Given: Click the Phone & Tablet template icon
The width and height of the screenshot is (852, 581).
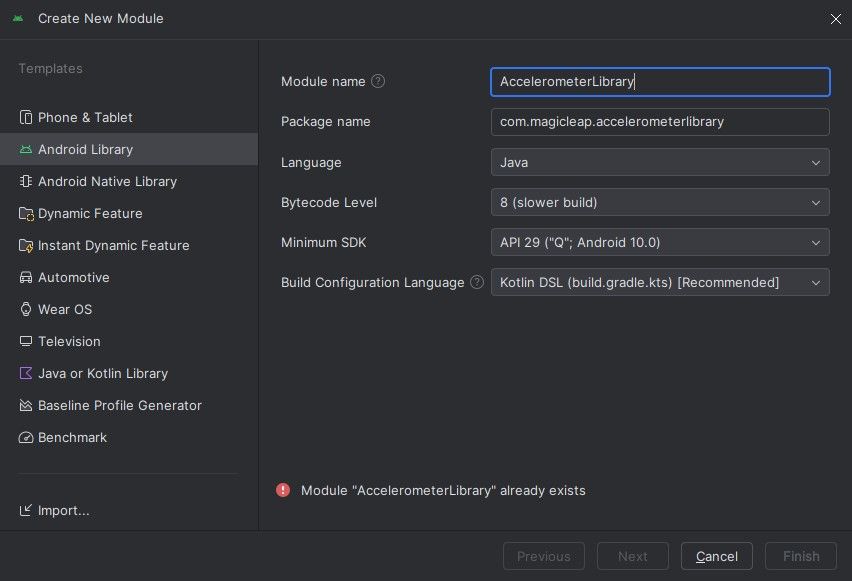Looking at the screenshot, I should (x=26, y=117).
